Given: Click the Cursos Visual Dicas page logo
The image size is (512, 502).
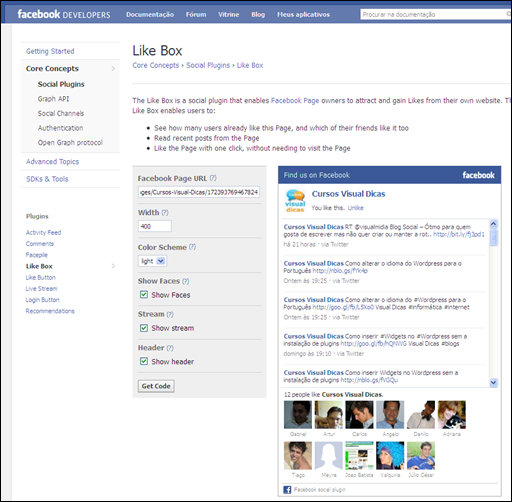Looking at the screenshot, I should 295,201.
